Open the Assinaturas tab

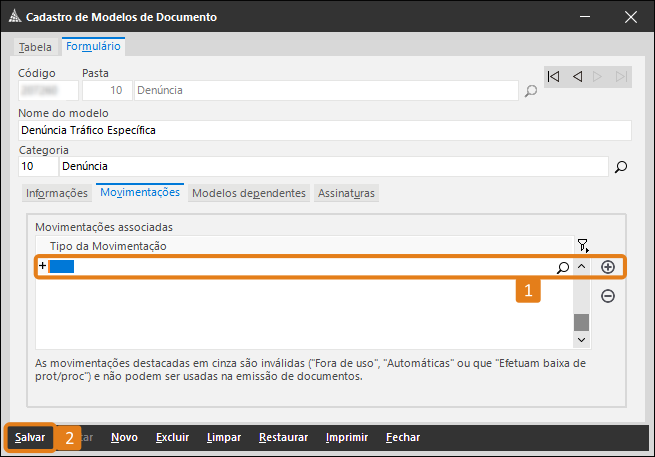345,193
